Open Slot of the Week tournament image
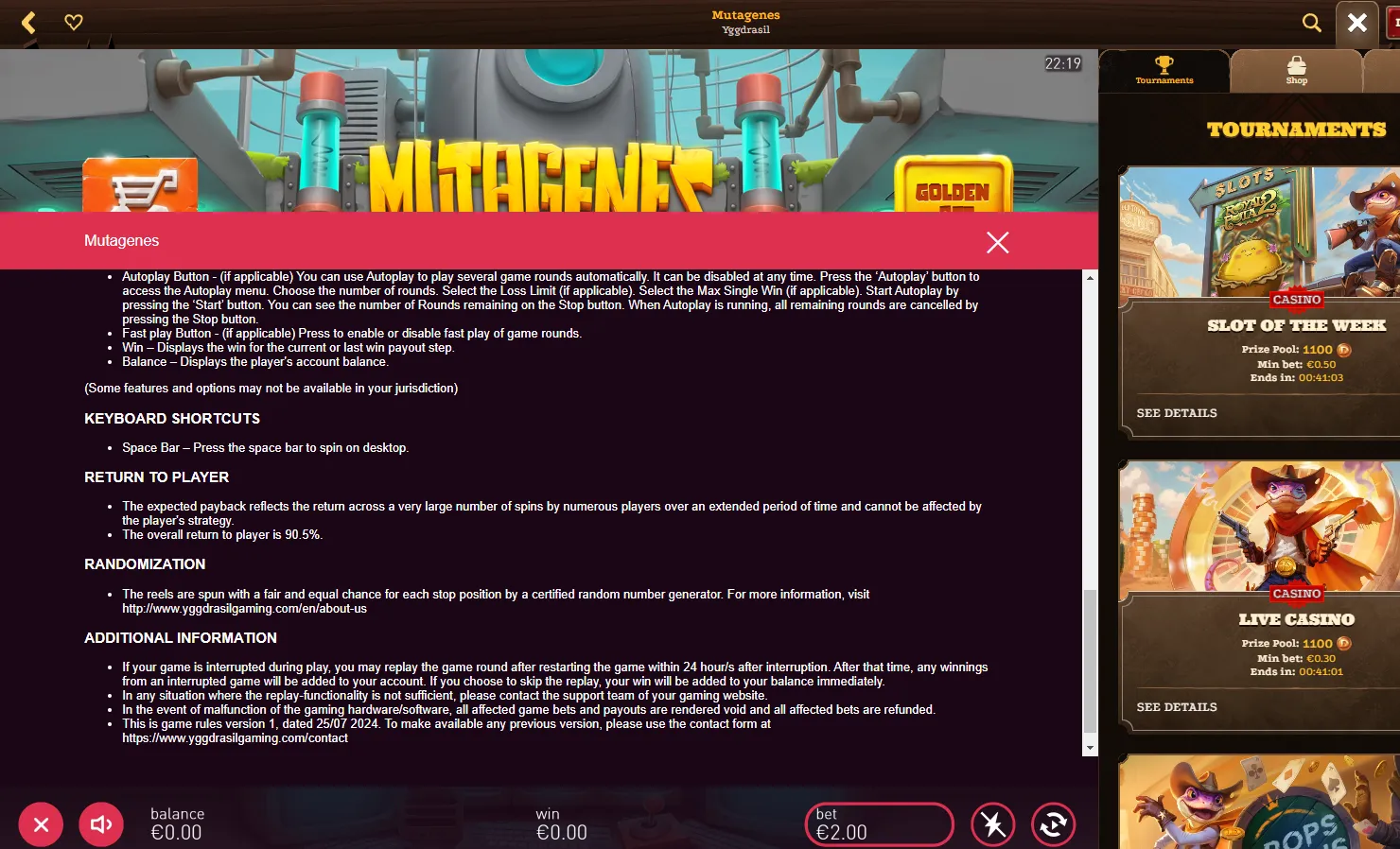The image size is (1400, 849). (x=1259, y=233)
